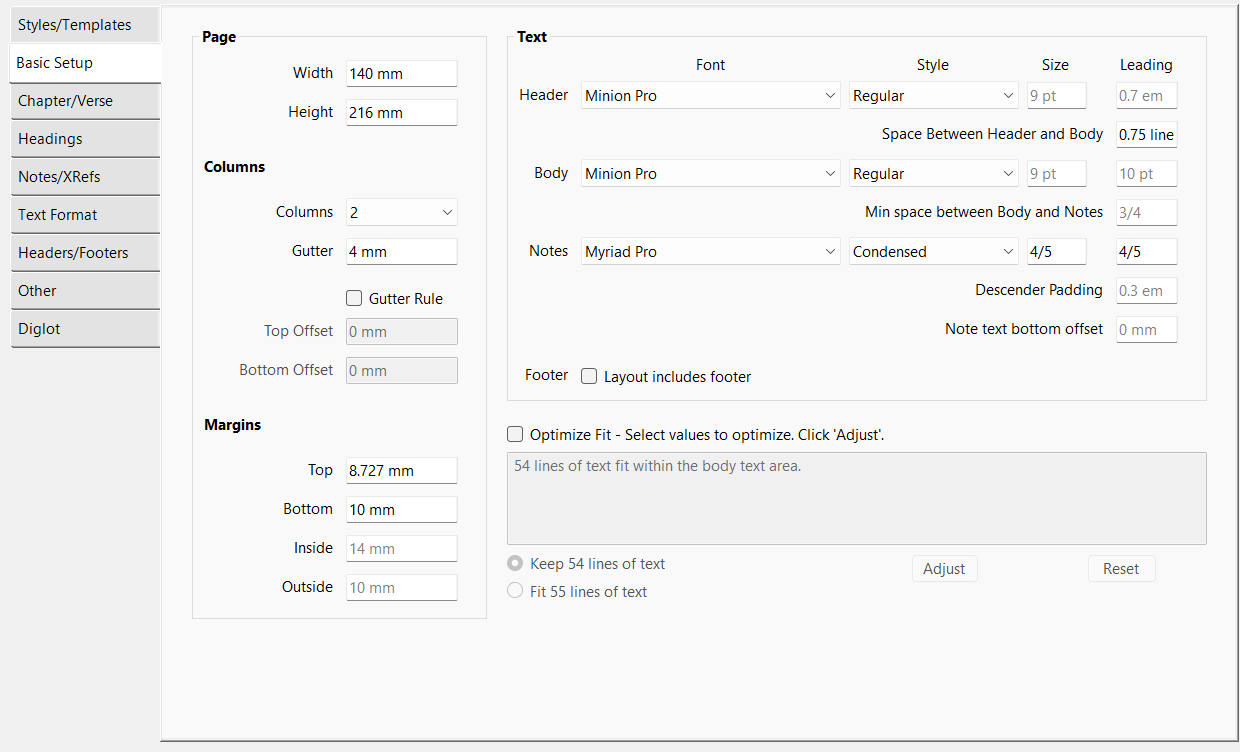Image resolution: width=1240 pixels, height=752 pixels.
Task: Enable the Optimize Fit checkbox
Action: click(515, 435)
